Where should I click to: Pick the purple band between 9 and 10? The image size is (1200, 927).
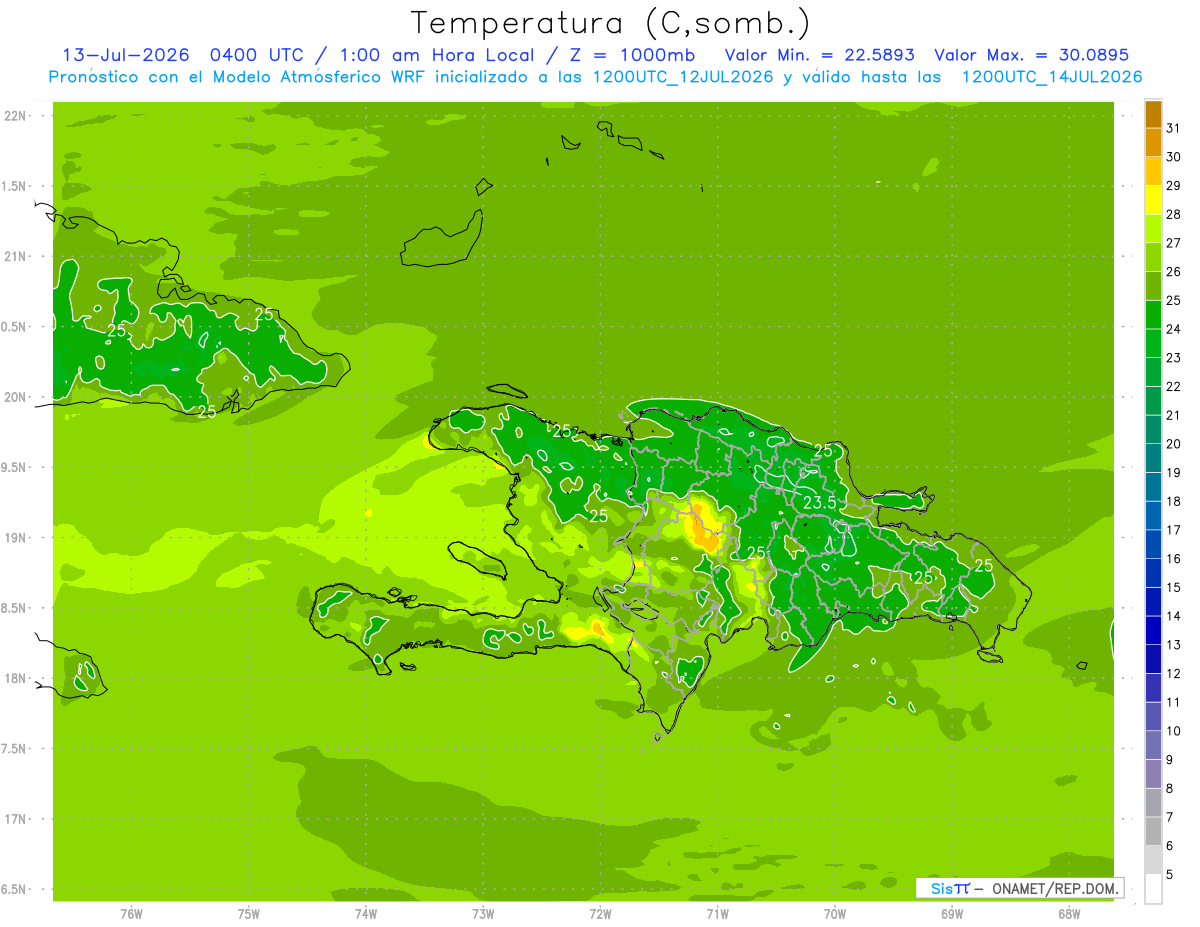click(x=1153, y=746)
